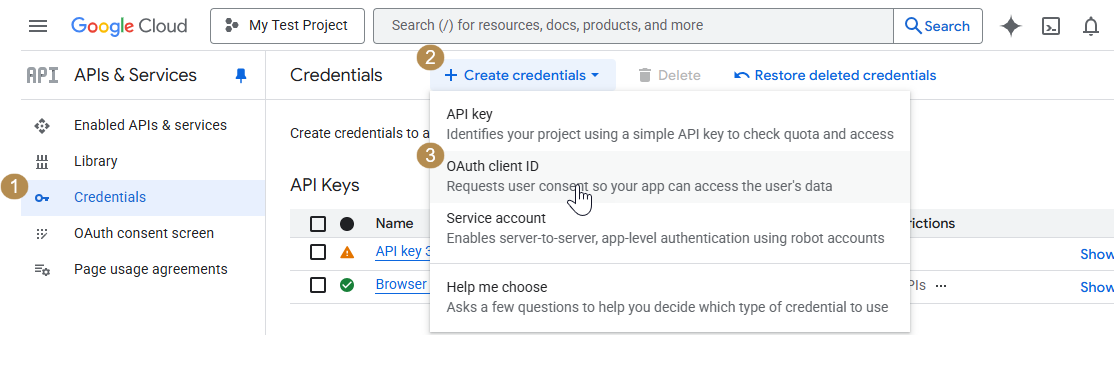Screen dimensions: 1114x373
Task: Click APIs & Services sidebar title
Action: 135,75
